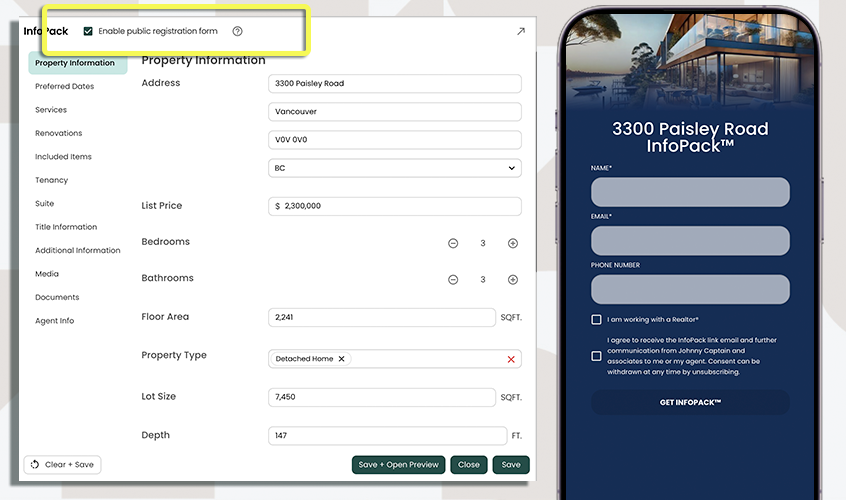Go to the Agent Info section
846x500 pixels.
[54, 321]
